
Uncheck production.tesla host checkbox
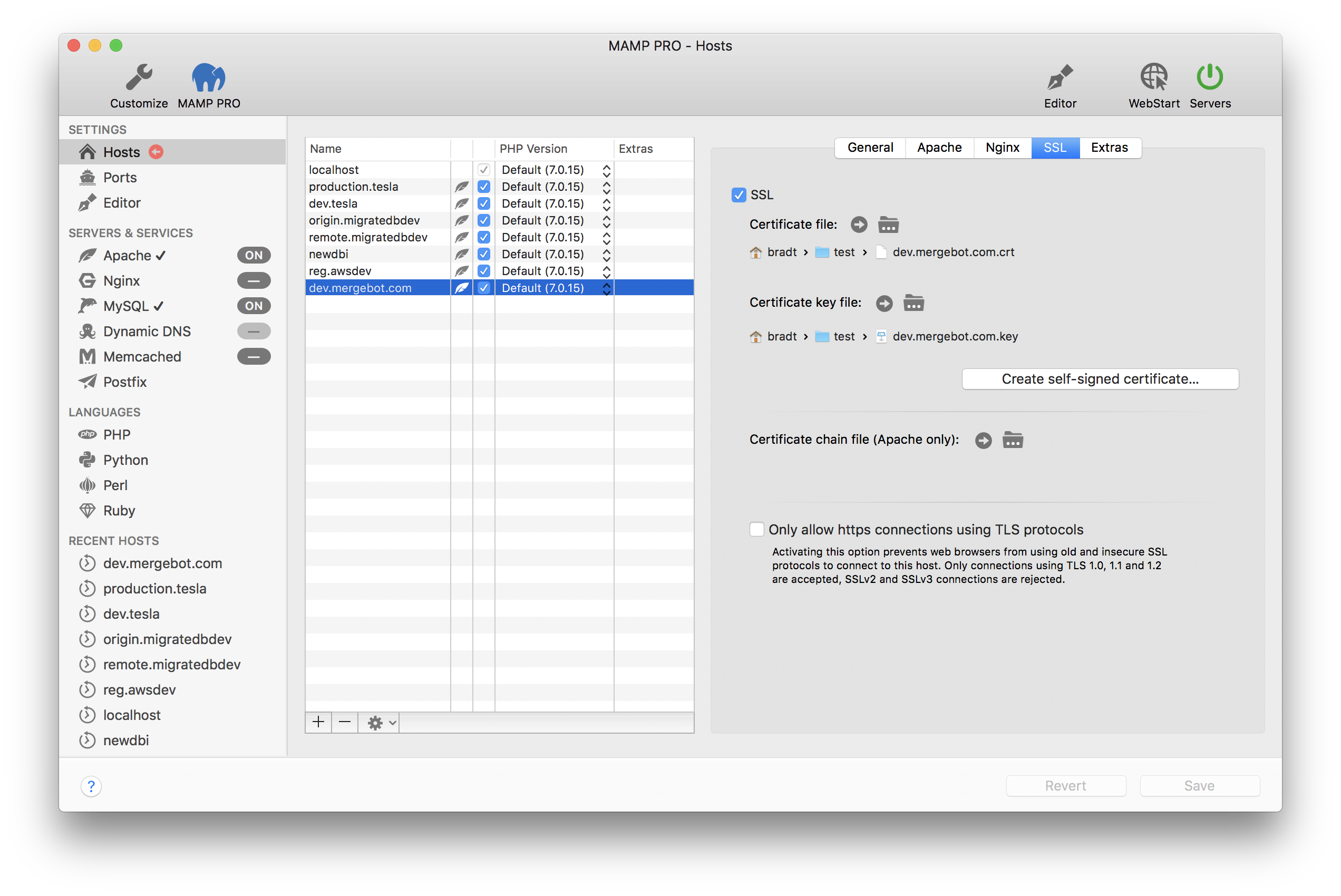(x=484, y=186)
